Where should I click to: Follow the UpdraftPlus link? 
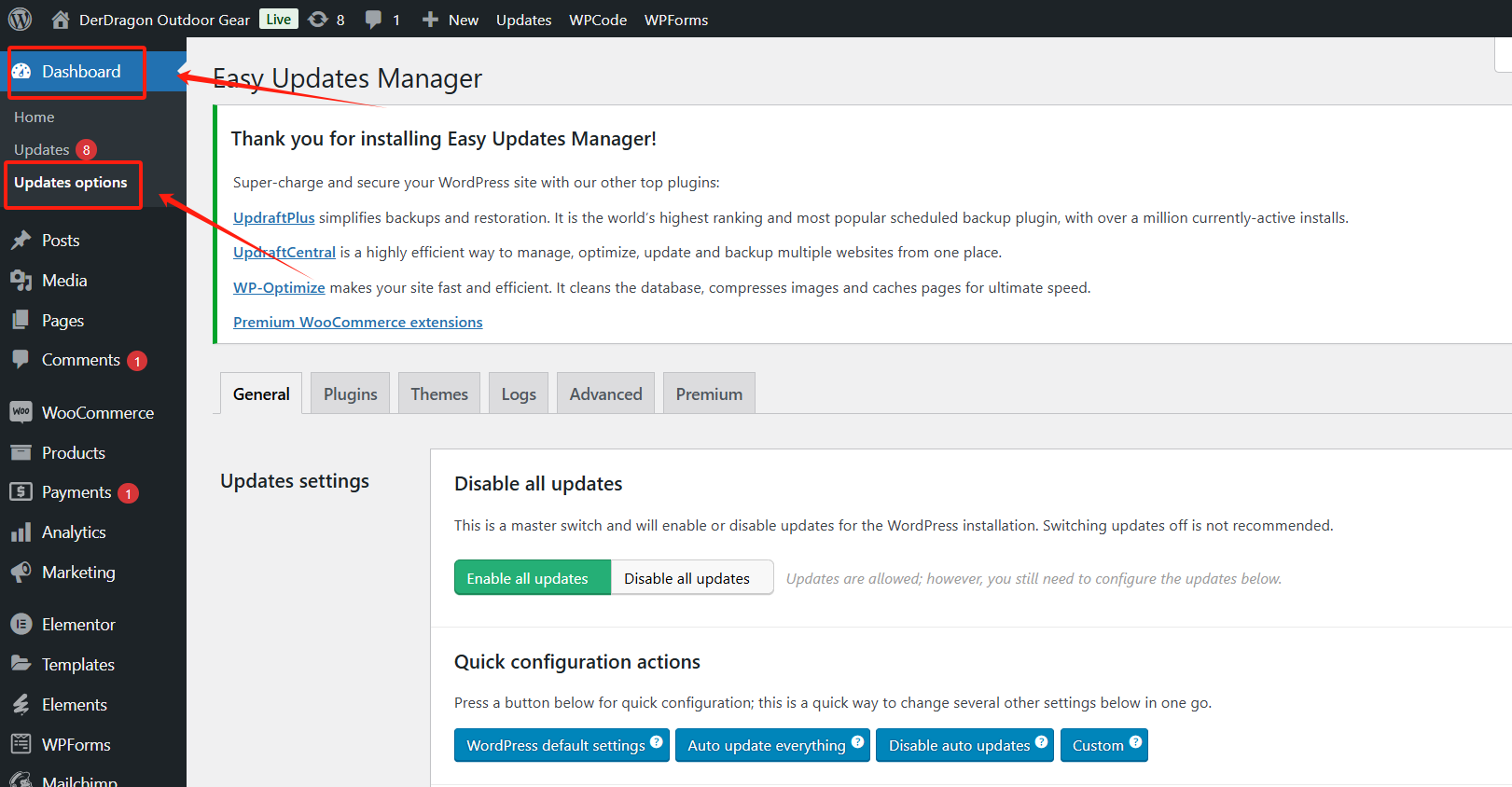pyautogui.click(x=274, y=217)
